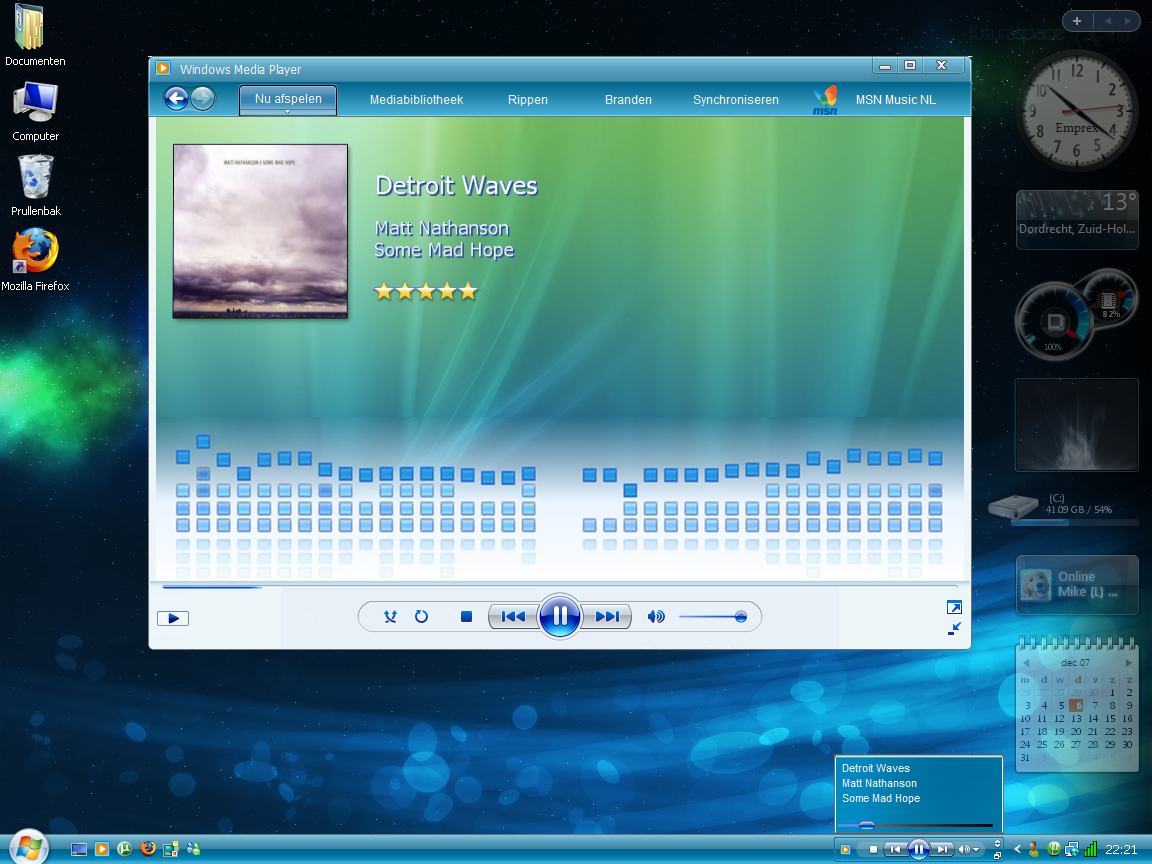Click the collapse chevron next to the tray icons
The image size is (1152, 864).
coord(1017,849)
